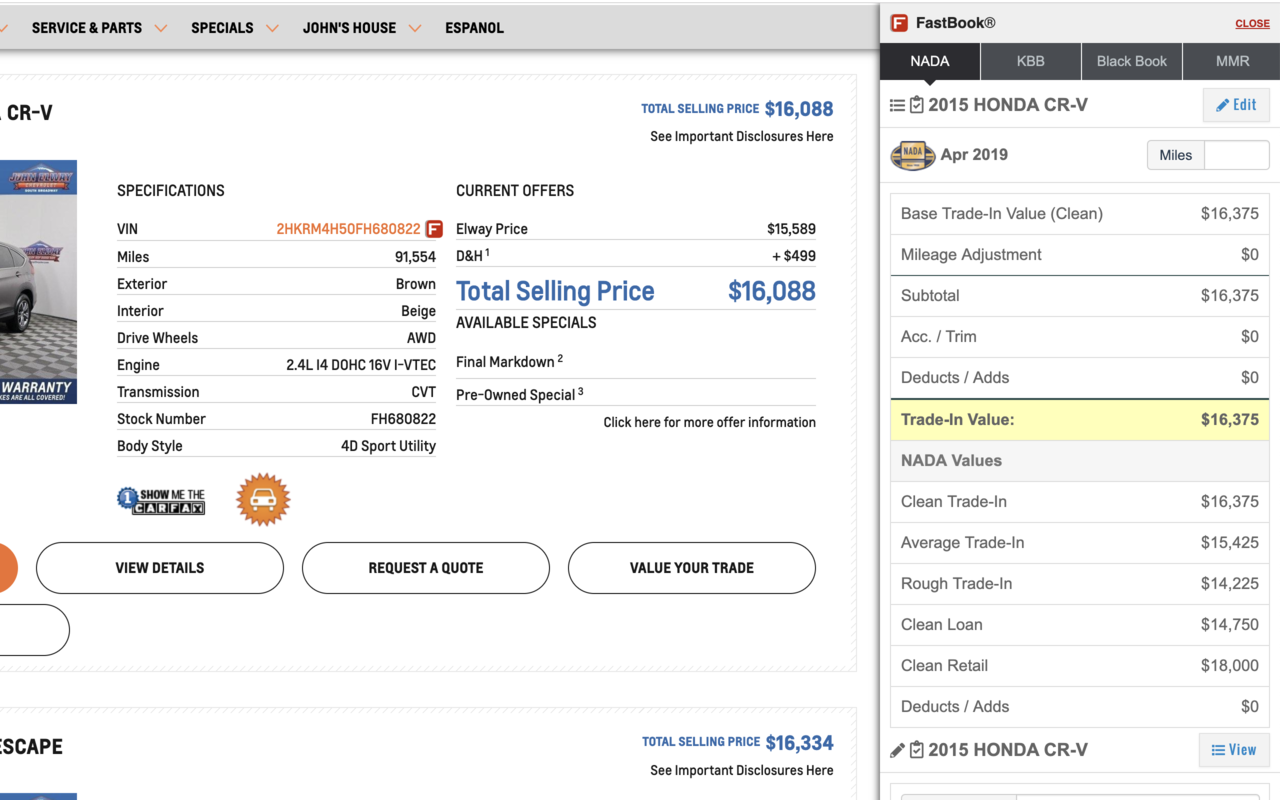Open the Show Me the CARFAX badge

click(161, 501)
